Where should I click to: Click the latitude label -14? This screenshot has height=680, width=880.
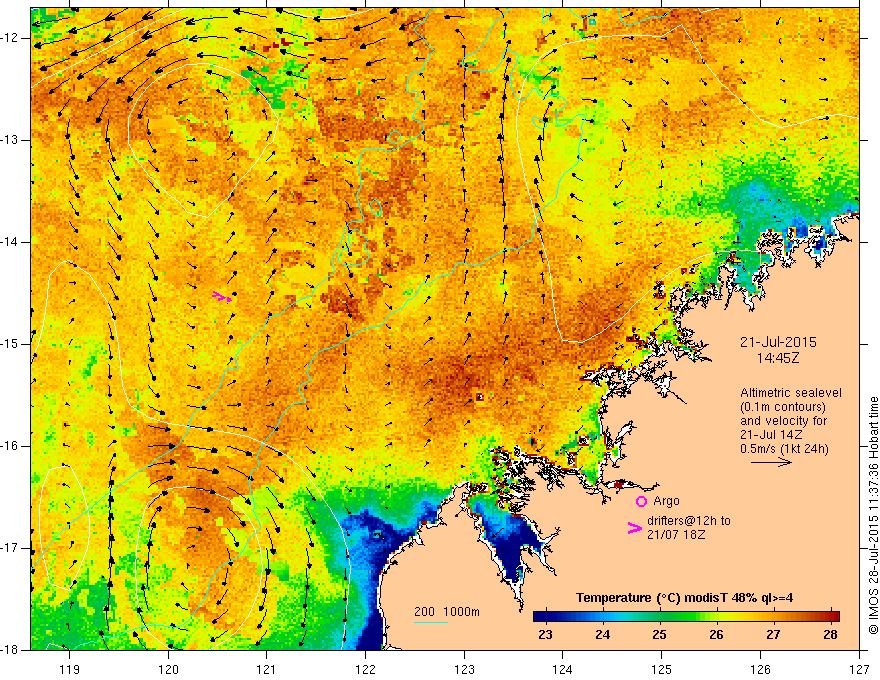pos(11,242)
